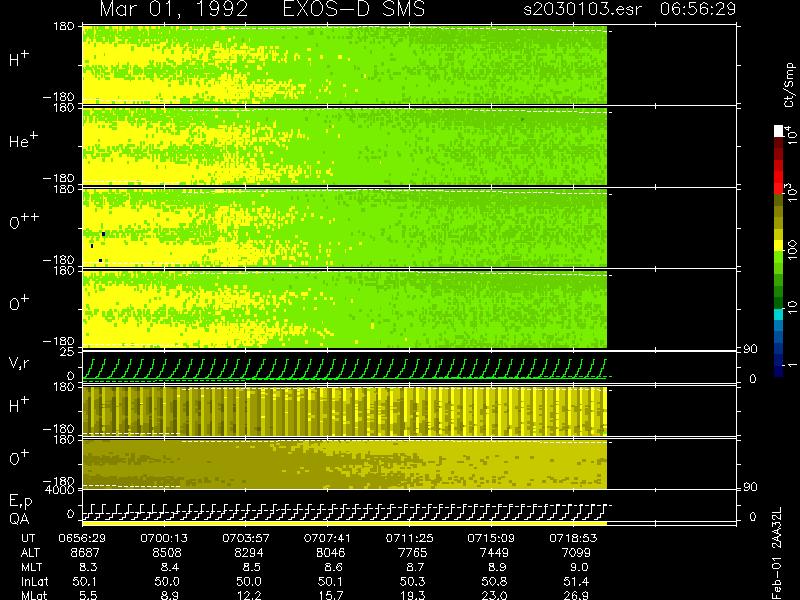
Task: Click the '25' axis label on the V,r panel
Action: coord(68,352)
